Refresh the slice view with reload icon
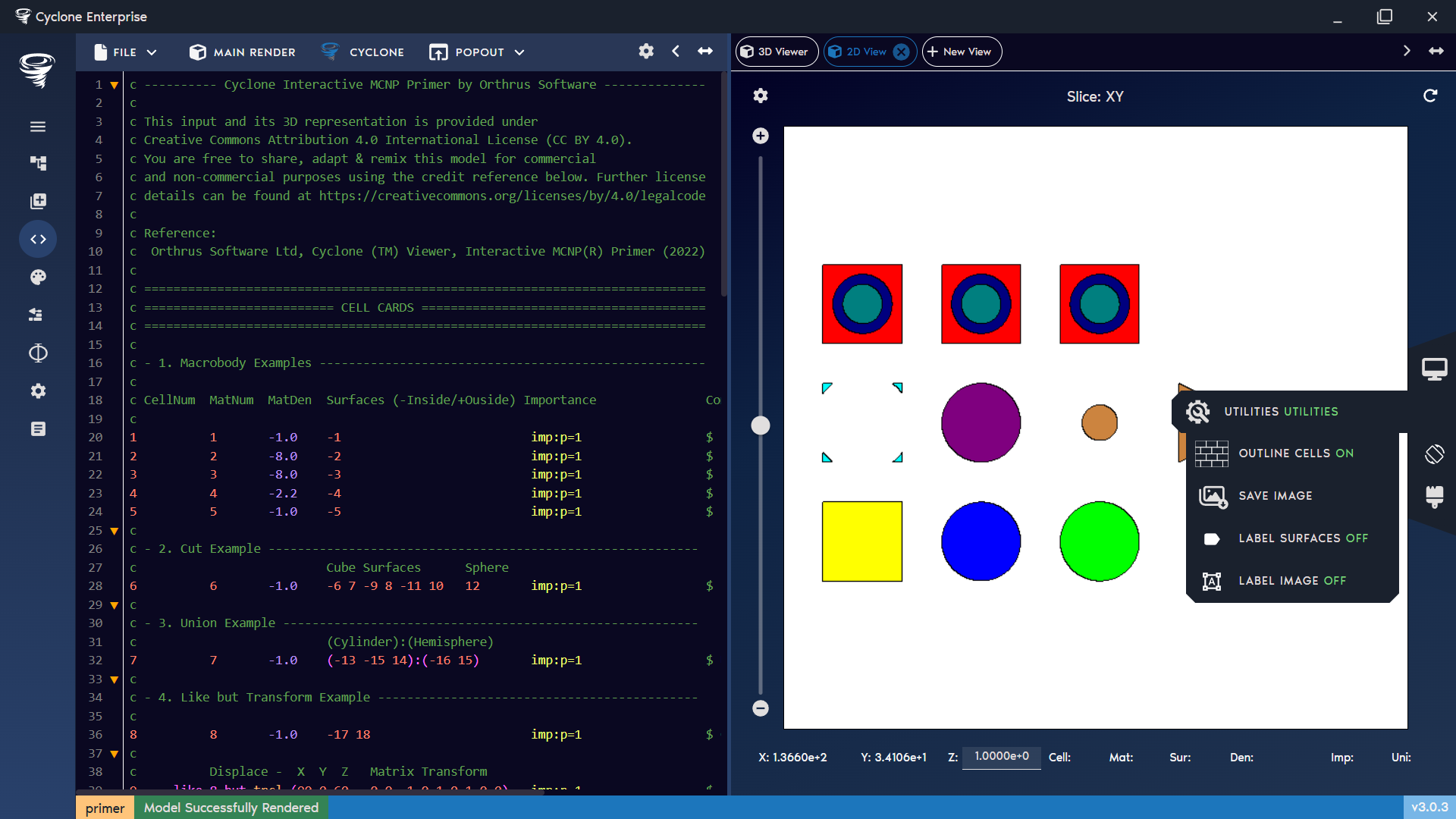The height and width of the screenshot is (819, 1456). pyautogui.click(x=1430, y=96)
